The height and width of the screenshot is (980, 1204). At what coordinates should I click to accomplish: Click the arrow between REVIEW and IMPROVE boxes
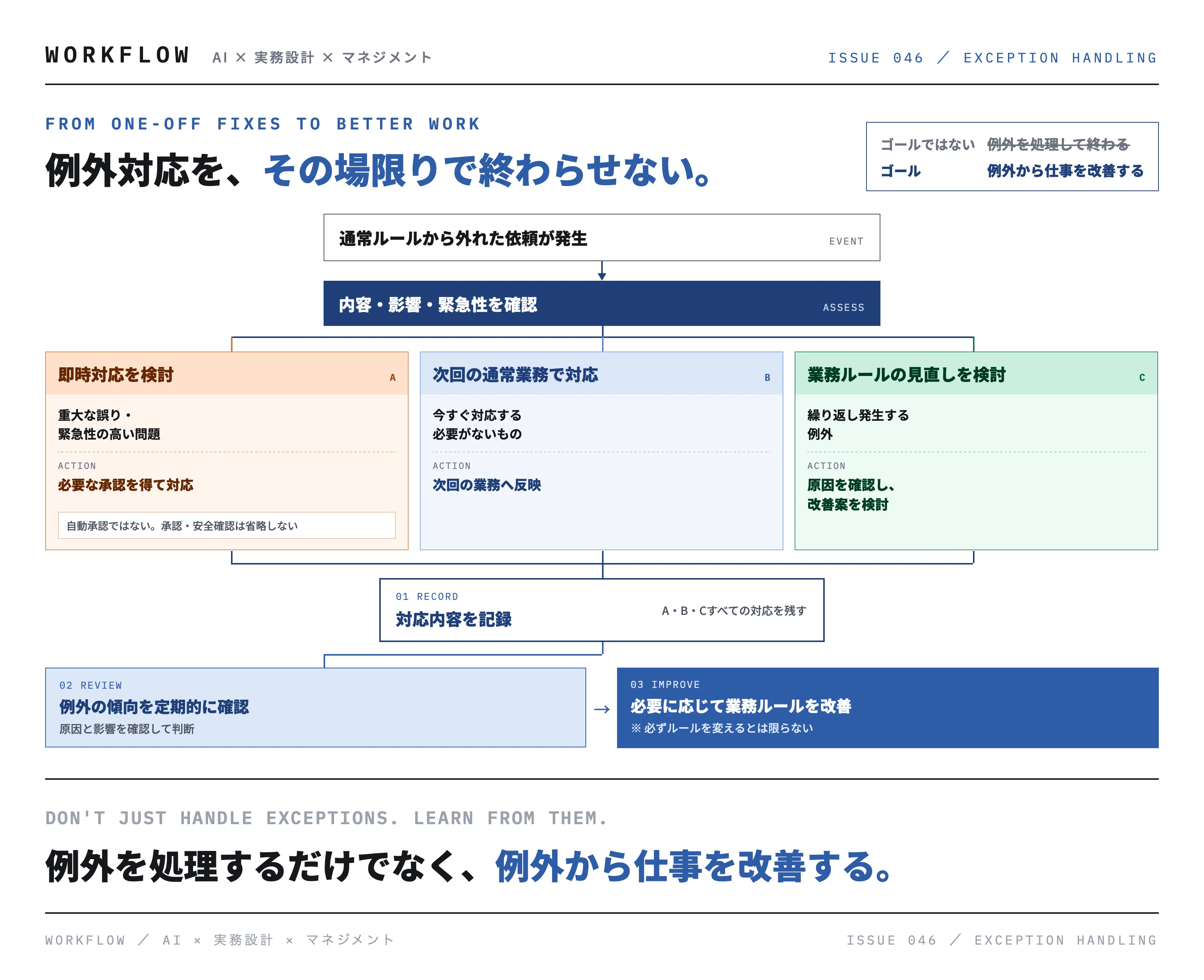(x=602, y=709)
